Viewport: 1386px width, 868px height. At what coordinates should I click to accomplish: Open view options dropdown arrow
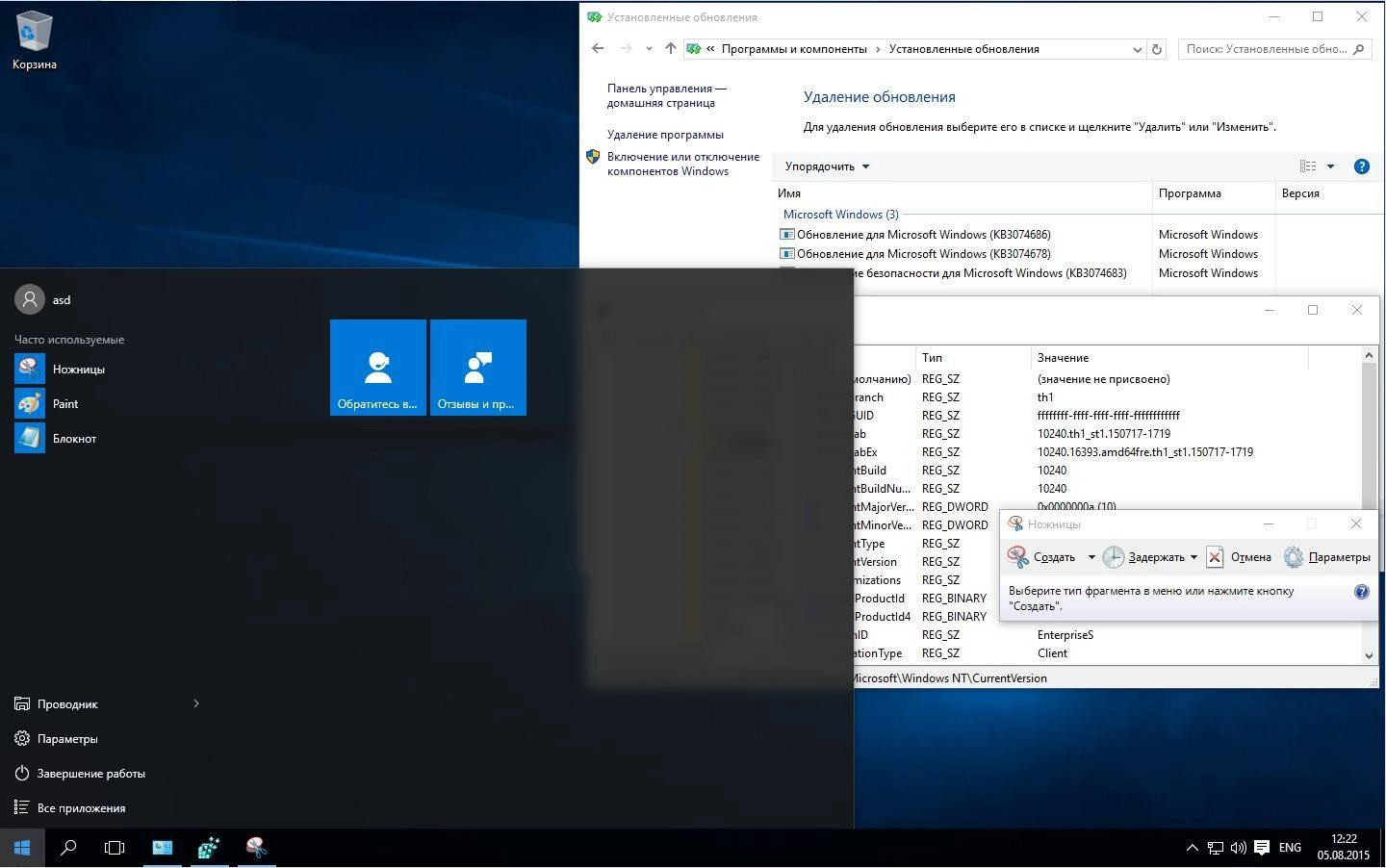point(1330,166)
